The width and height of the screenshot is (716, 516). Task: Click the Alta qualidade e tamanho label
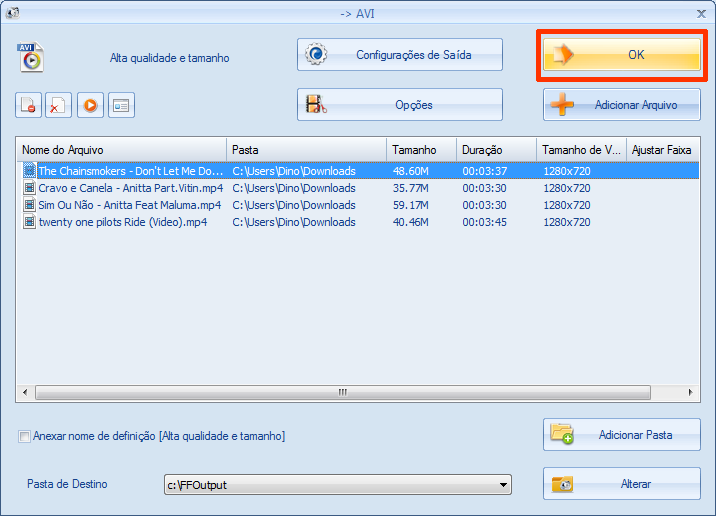pyautogui.click(x=169, y=58)
